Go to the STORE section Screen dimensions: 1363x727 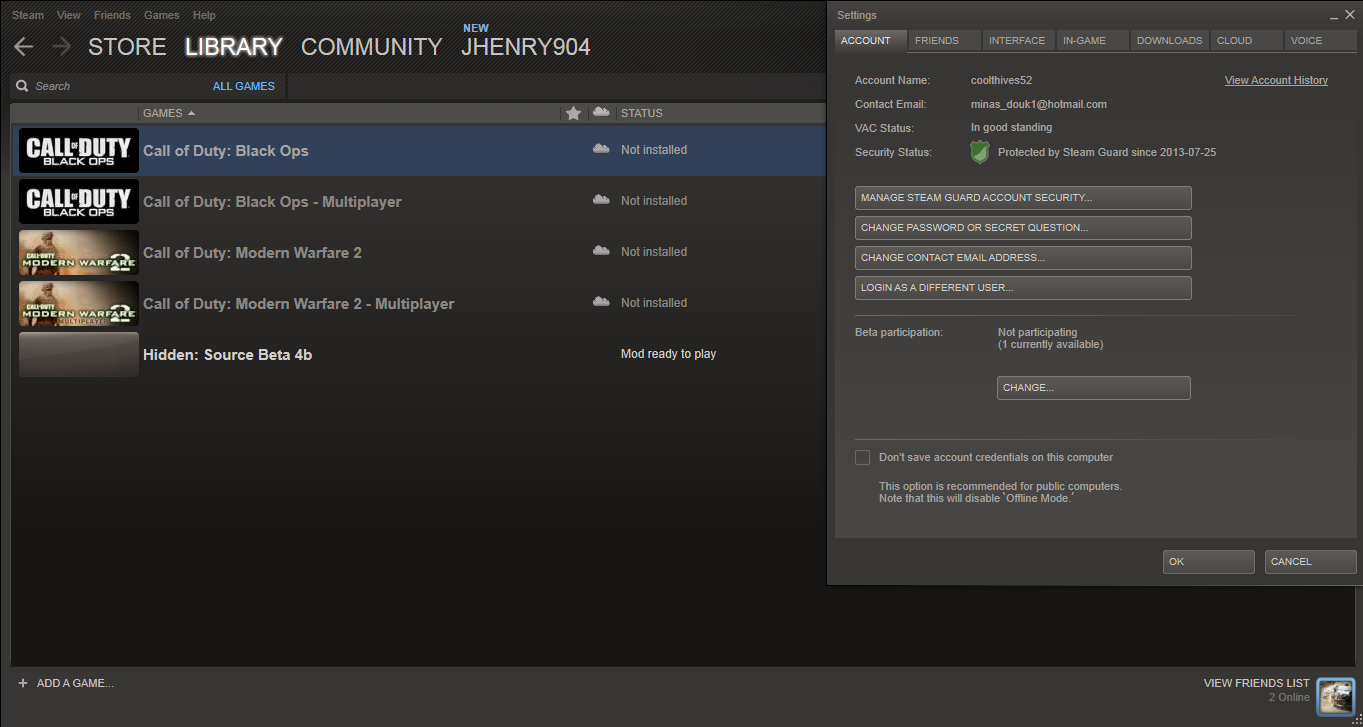[127, 47]
